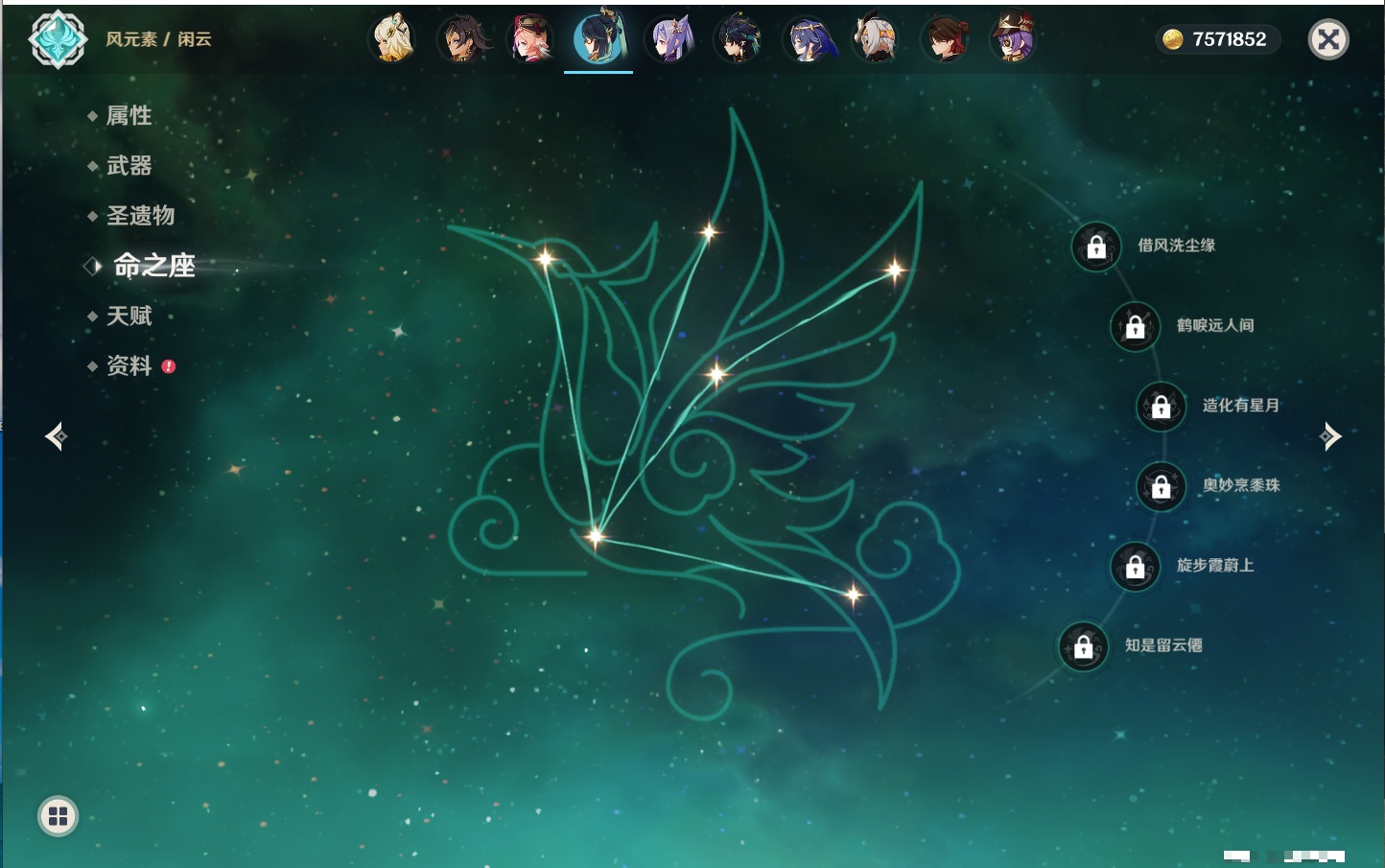Close the character screen with X button
This screenshot has height=868, width=1385.
[1328, 39]
